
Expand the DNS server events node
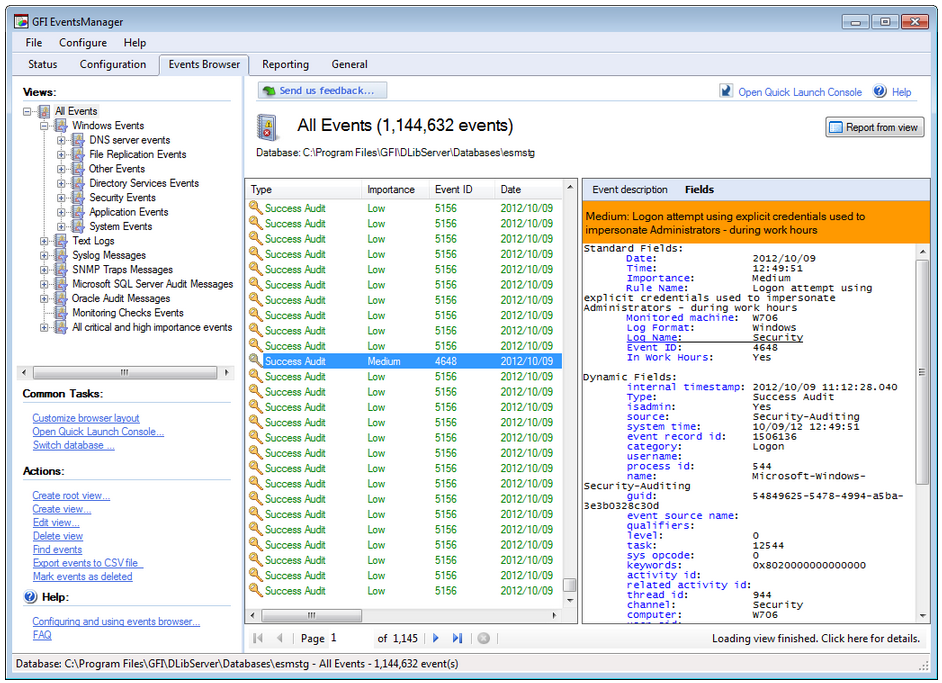point(61,140)
